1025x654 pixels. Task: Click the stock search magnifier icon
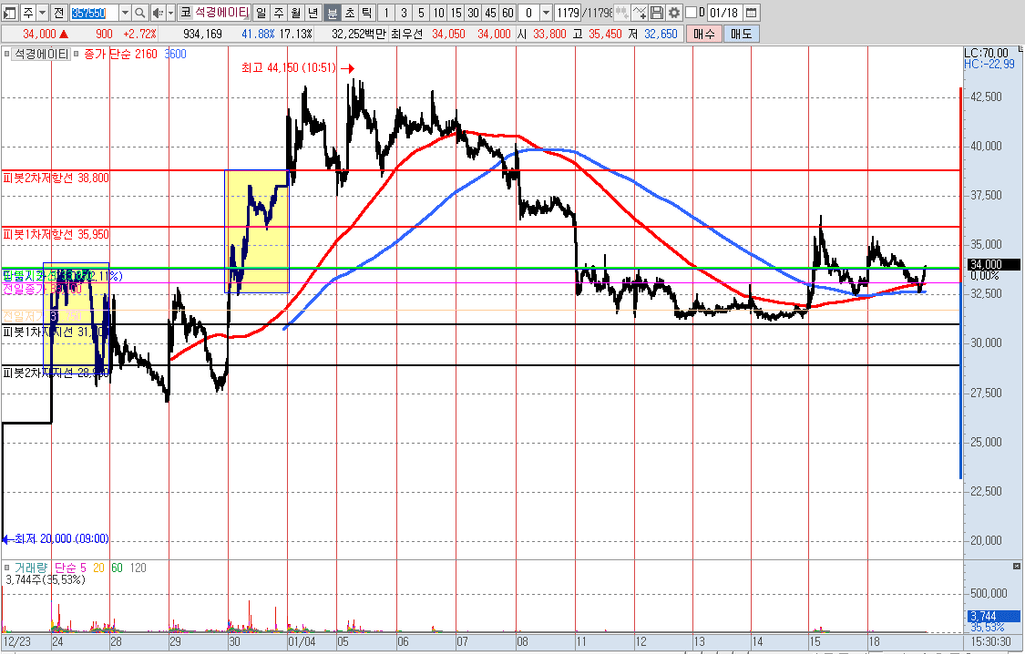click(140, 13)
